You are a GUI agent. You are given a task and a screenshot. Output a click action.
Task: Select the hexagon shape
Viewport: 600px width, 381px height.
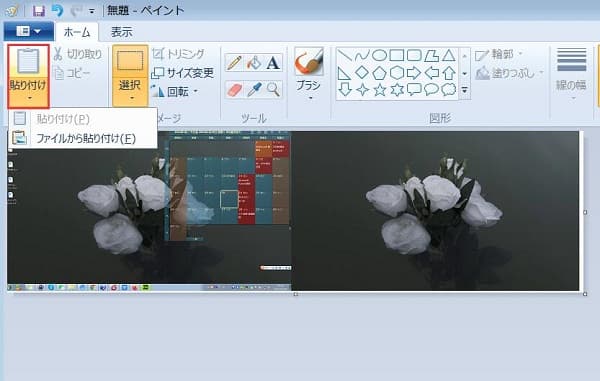[x=396, y=73]
